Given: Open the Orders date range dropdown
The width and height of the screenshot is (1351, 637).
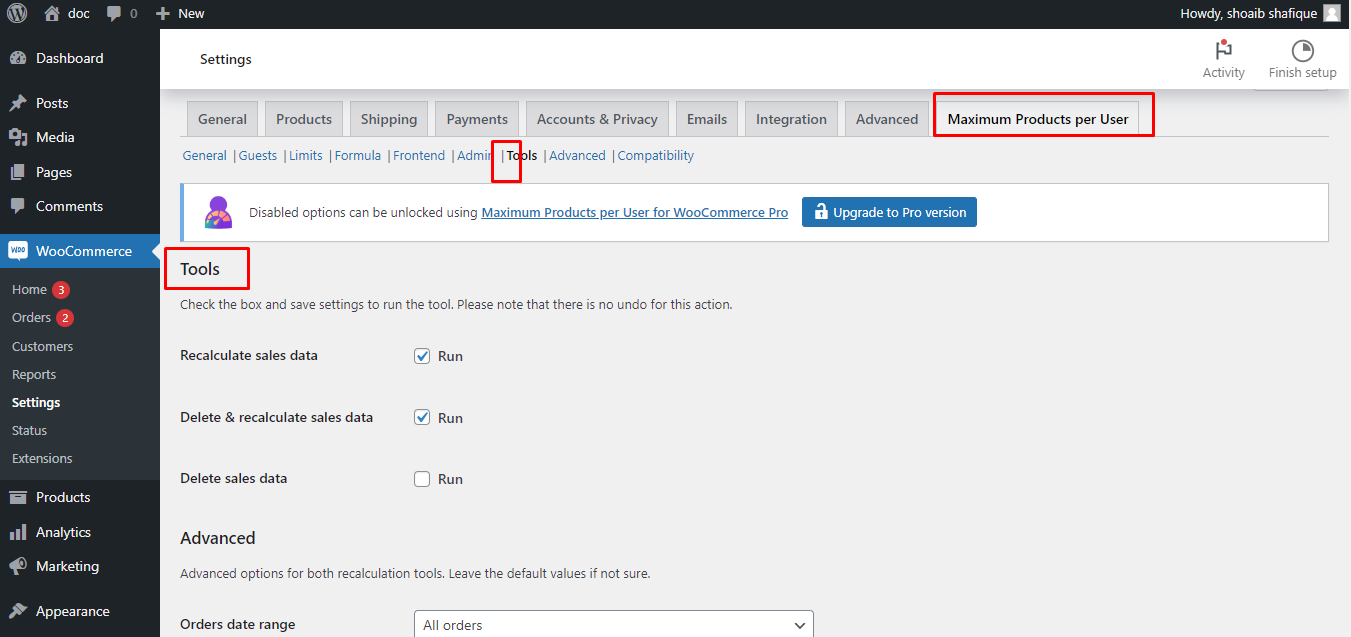Looking at the screenshot, I should 614,625.
